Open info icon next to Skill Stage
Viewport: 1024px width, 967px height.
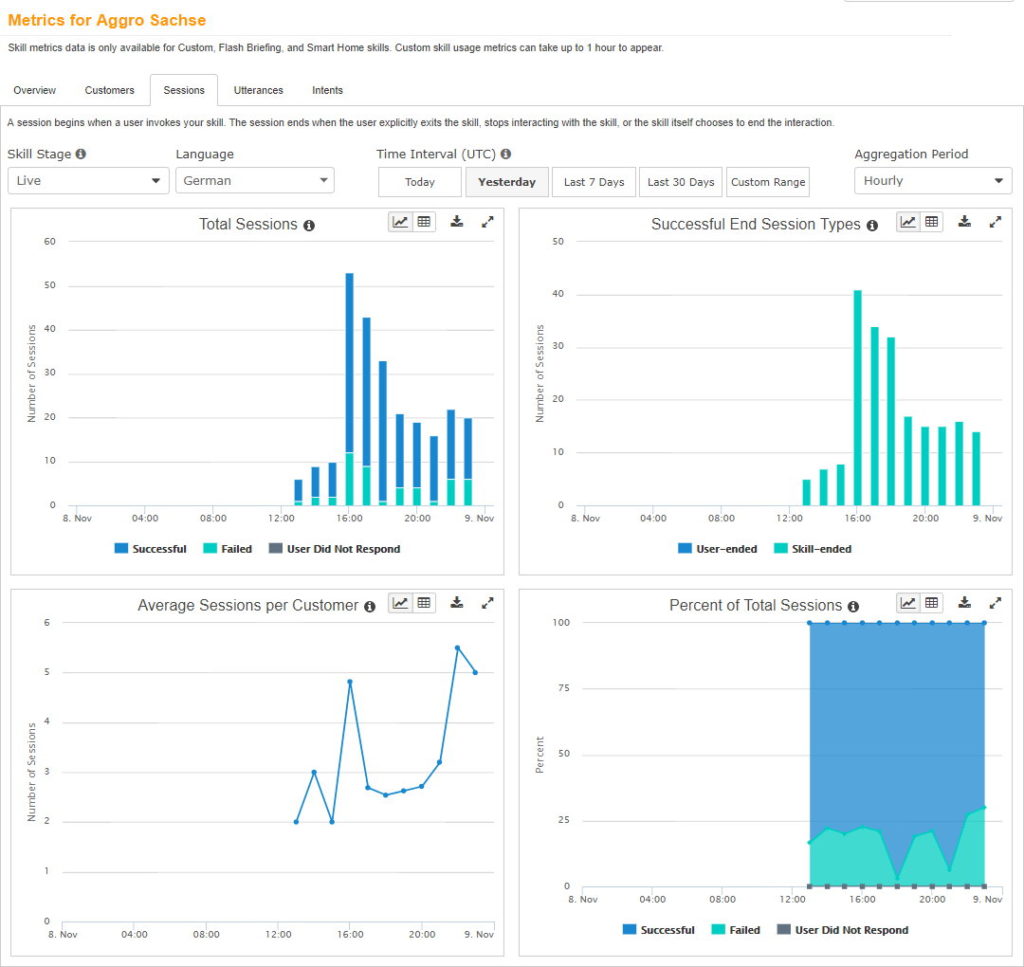(x=80, y=154)
